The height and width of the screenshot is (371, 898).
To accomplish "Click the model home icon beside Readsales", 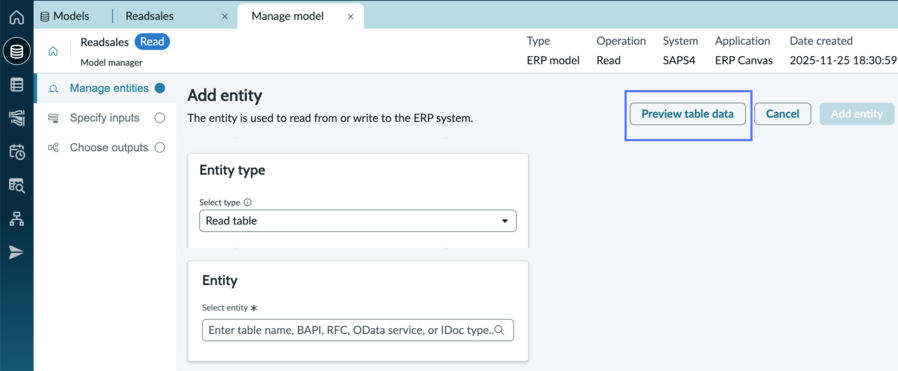I will click(53, 52).
